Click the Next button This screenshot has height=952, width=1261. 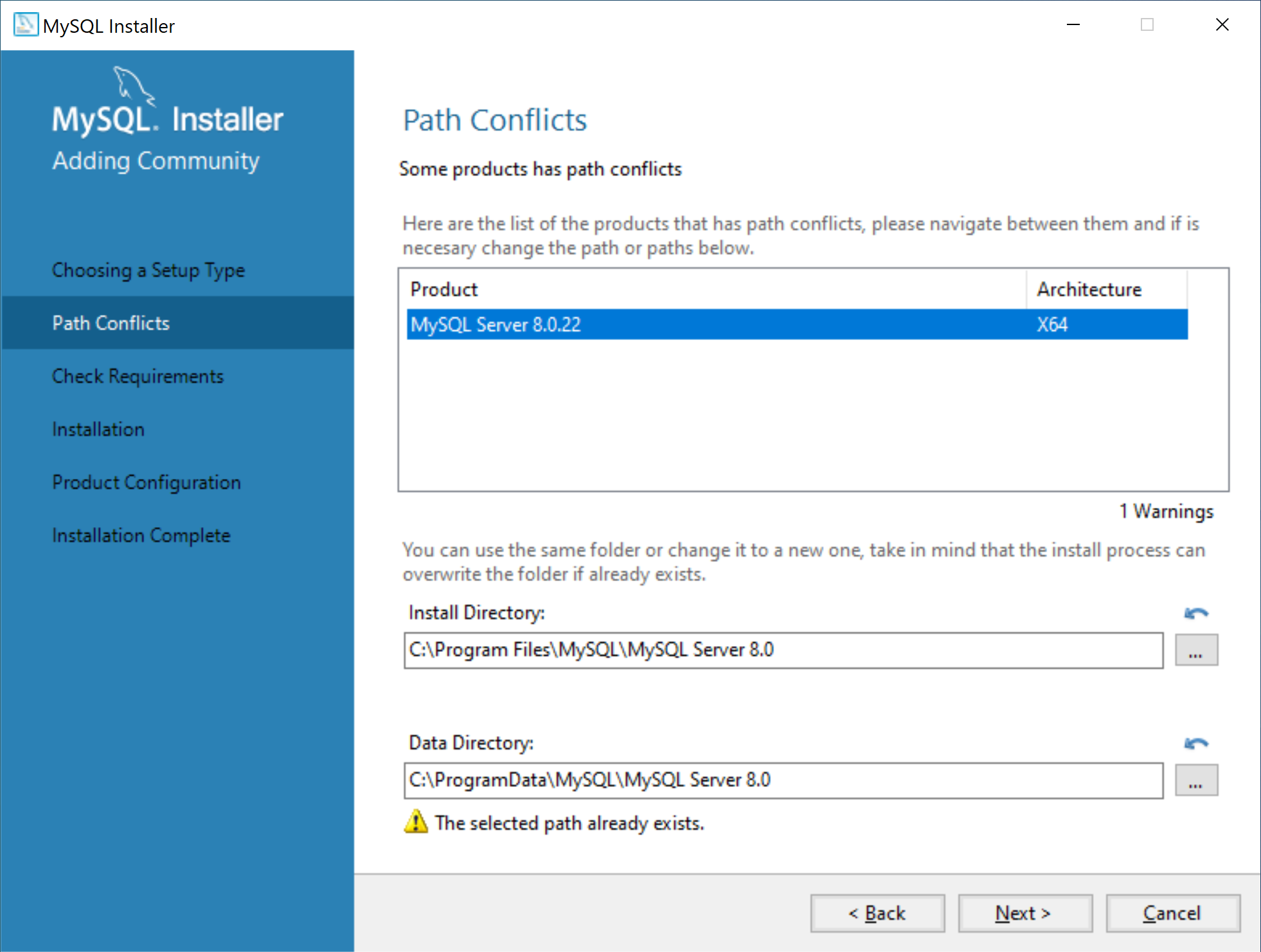pos(1024,913)
